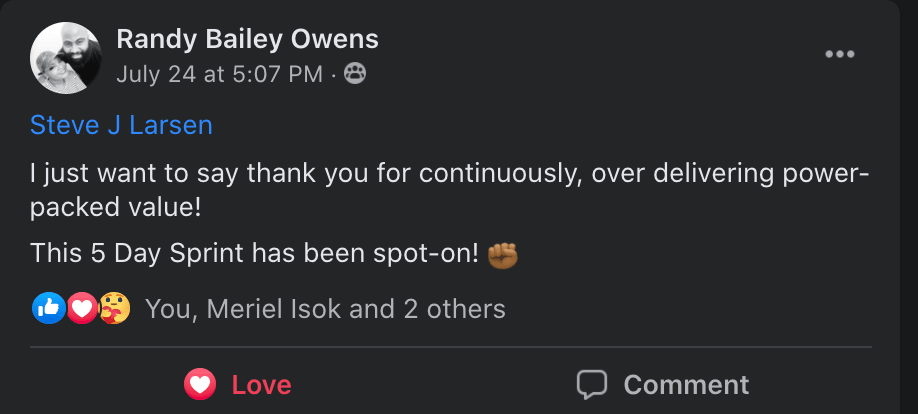Screen dimensions: 918x414
Task: Click the group audience privacy icon
Action: coord(355,73)
